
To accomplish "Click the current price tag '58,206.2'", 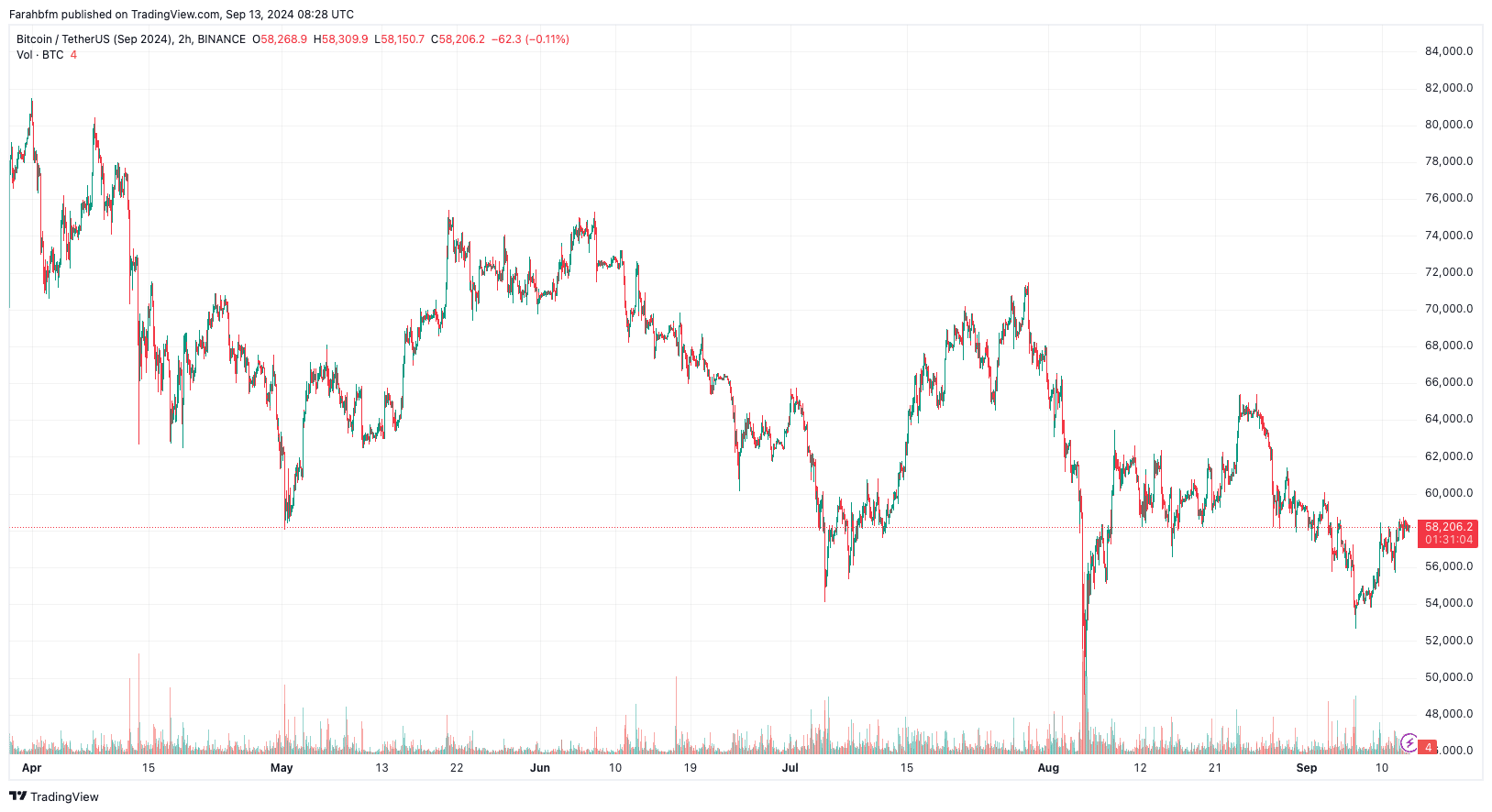I will pos(1449,527).
